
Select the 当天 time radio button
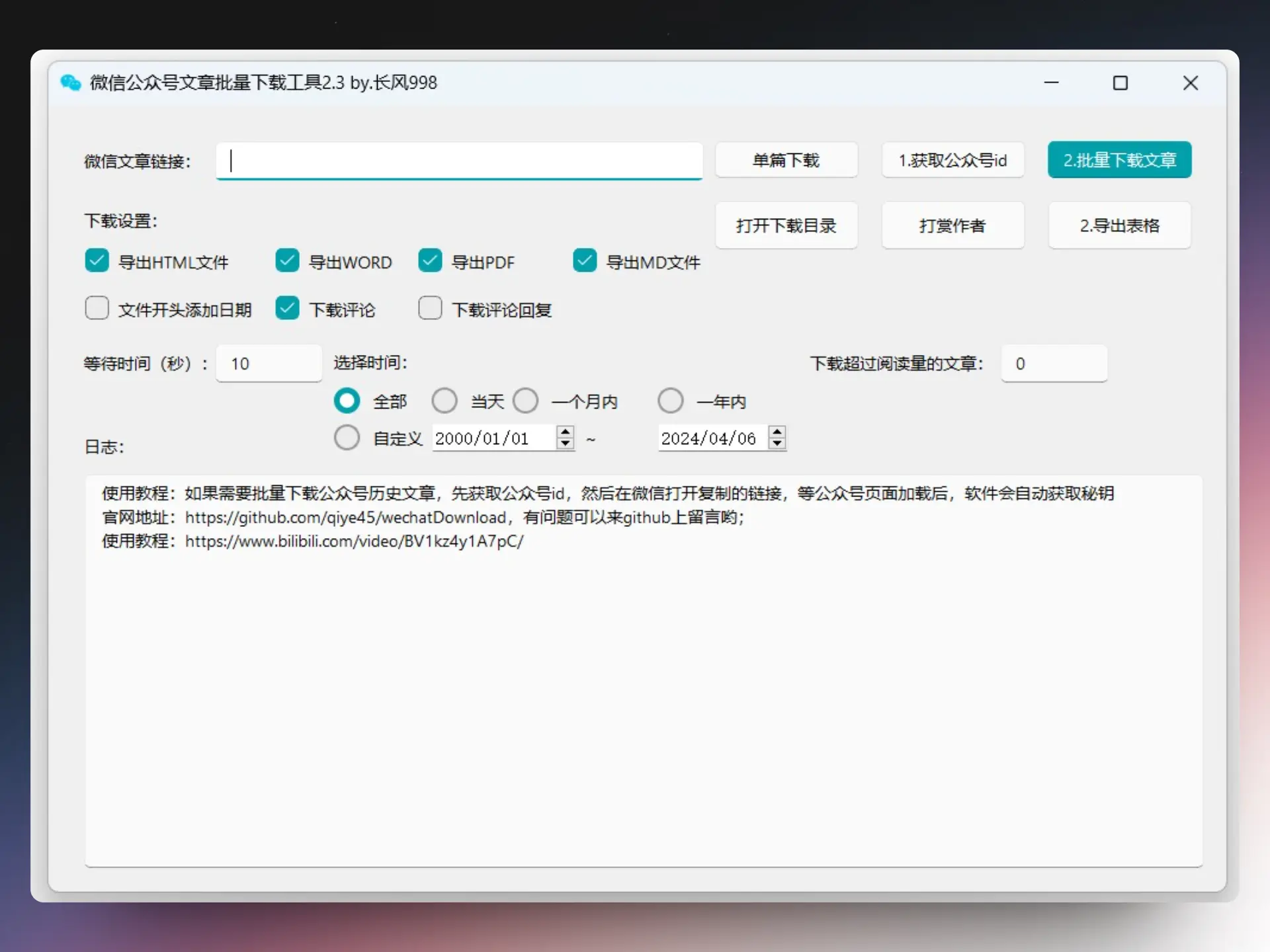tap(444, 401)
